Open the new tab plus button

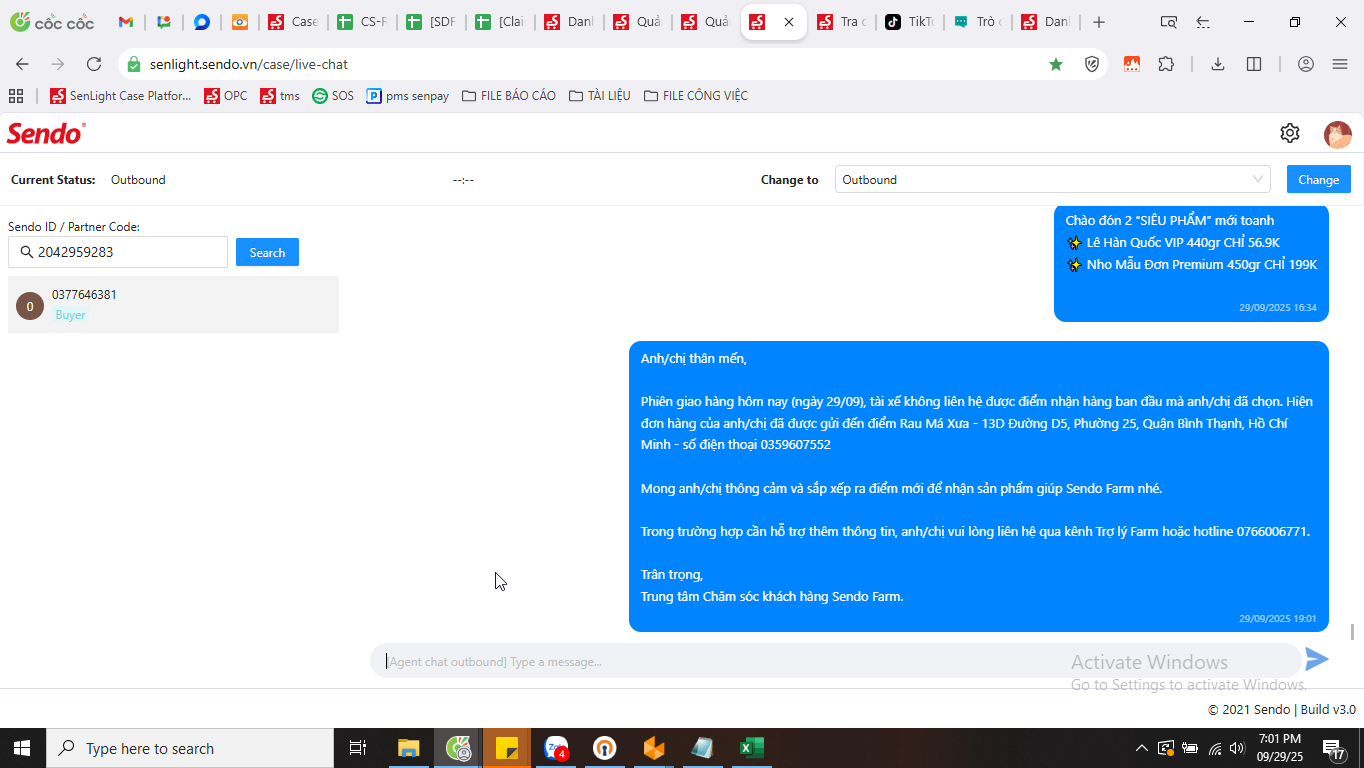pyautogui.click(x=1099, y=22)
